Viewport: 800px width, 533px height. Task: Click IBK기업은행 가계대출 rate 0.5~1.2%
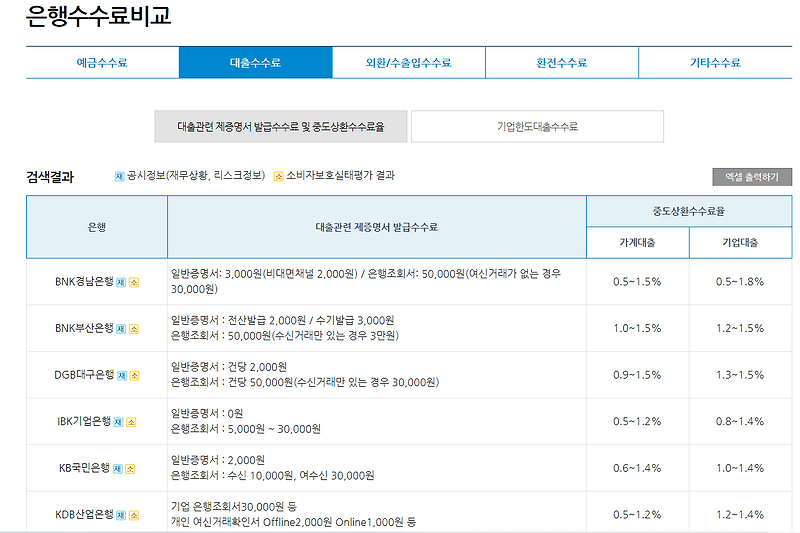pos(637,421)
